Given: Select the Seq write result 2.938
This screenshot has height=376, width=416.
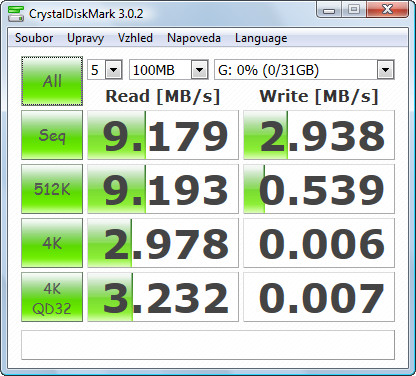Looking at the screenshot, I should [x=319, y=135].
